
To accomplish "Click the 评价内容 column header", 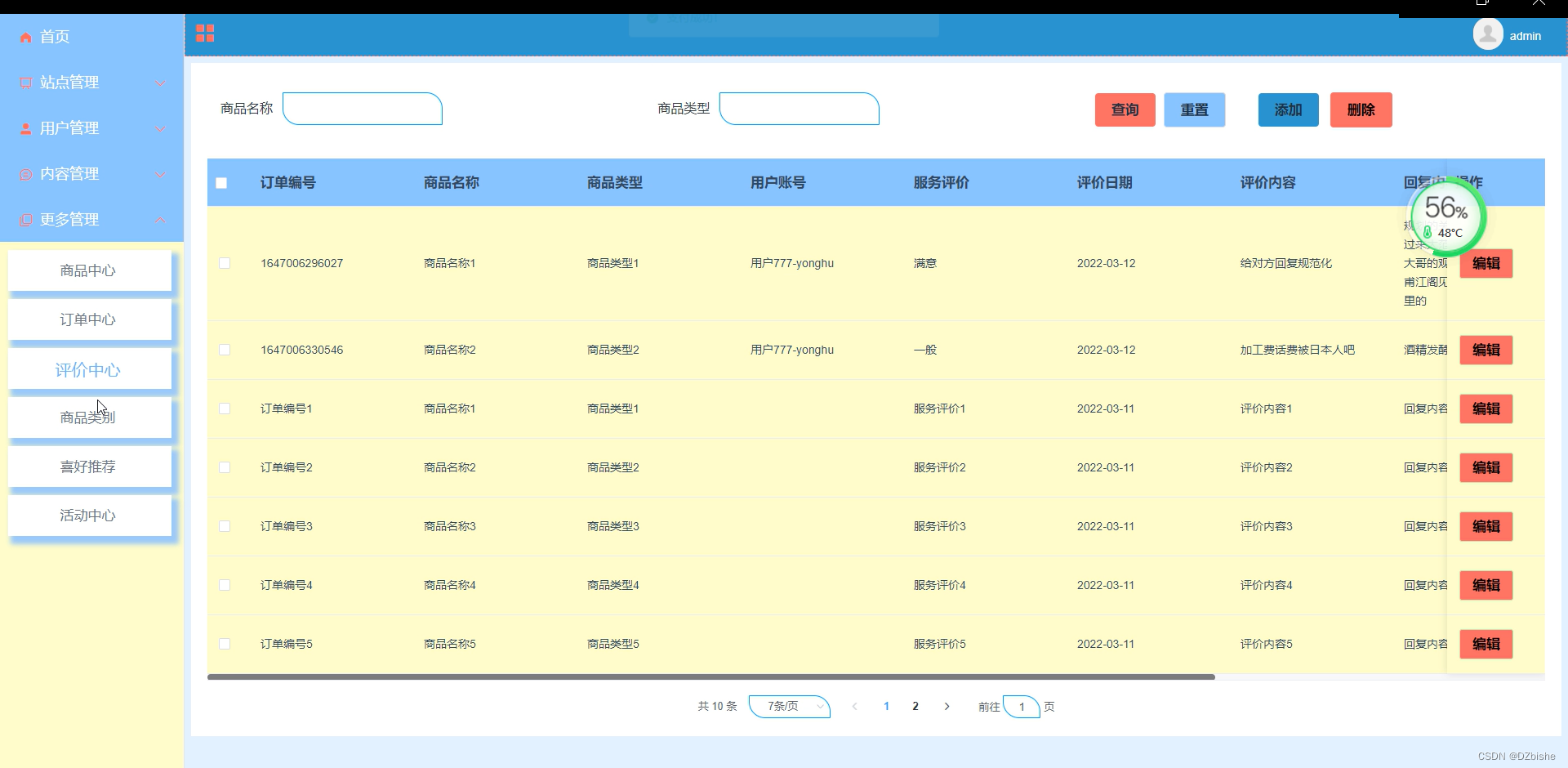I will click(1268, 183).
